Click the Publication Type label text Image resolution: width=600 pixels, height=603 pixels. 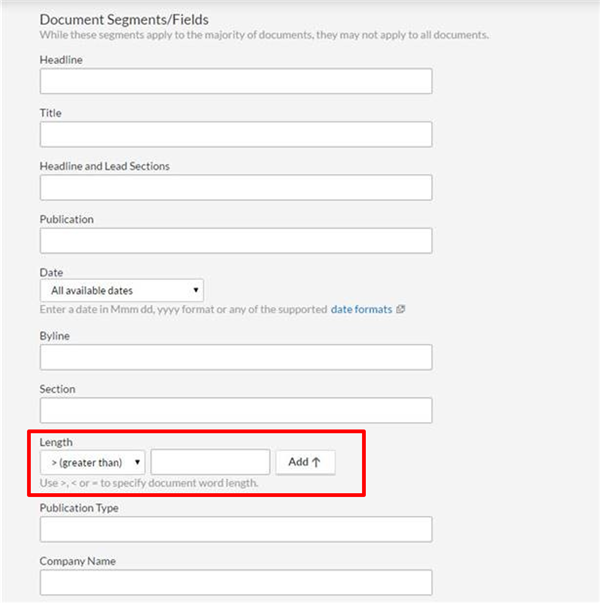coord(79,508)
